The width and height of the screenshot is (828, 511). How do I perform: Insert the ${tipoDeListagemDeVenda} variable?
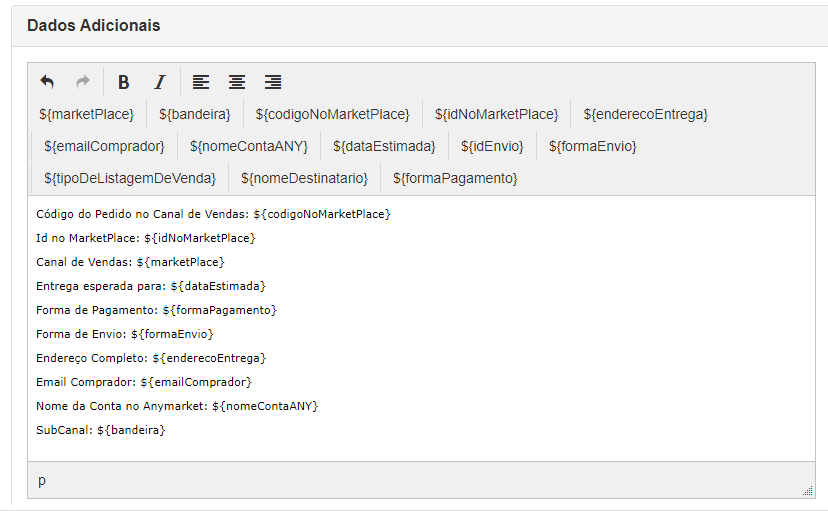point(130,178)
